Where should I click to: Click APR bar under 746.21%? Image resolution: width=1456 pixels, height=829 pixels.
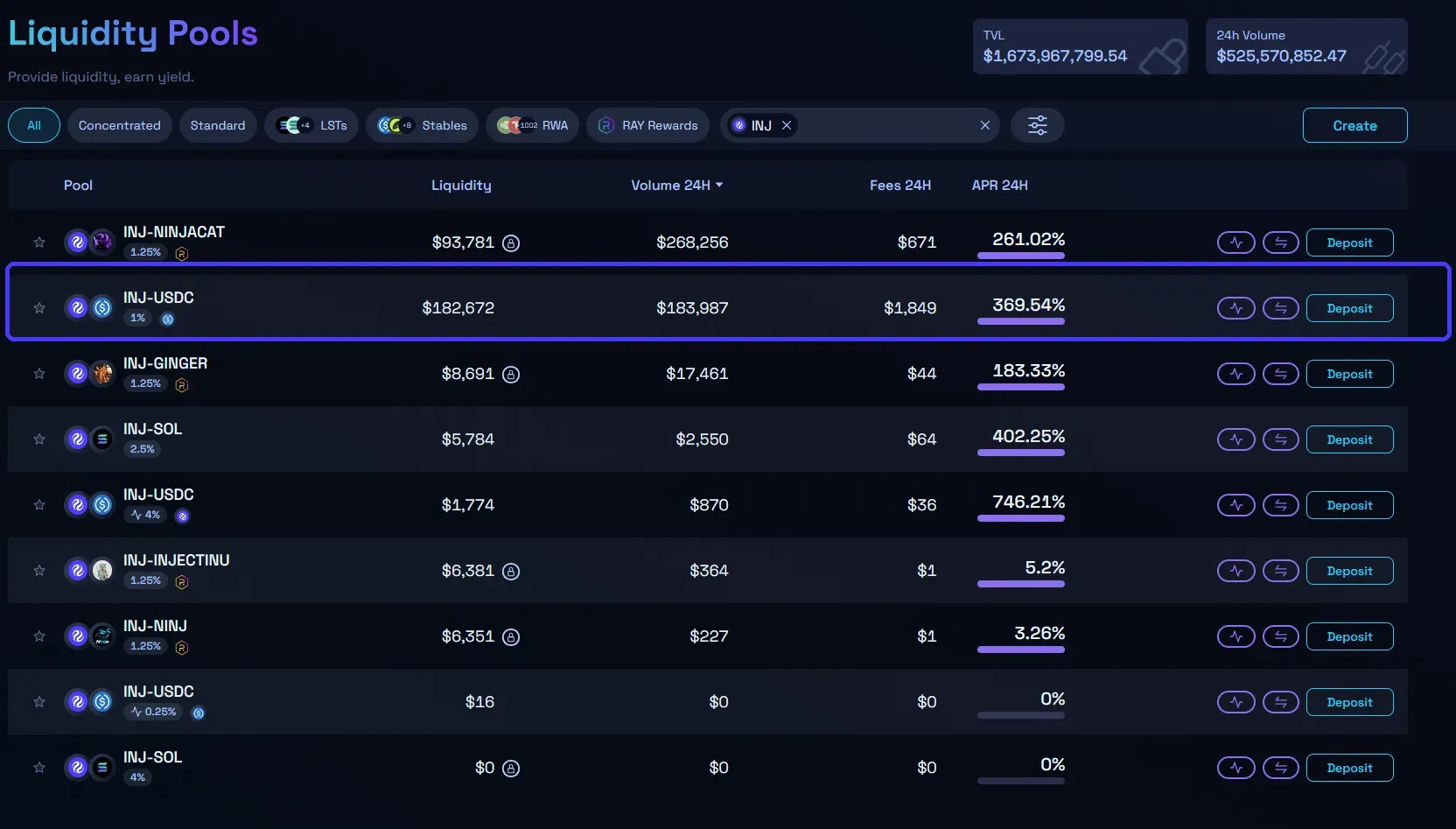point(1021,518)
